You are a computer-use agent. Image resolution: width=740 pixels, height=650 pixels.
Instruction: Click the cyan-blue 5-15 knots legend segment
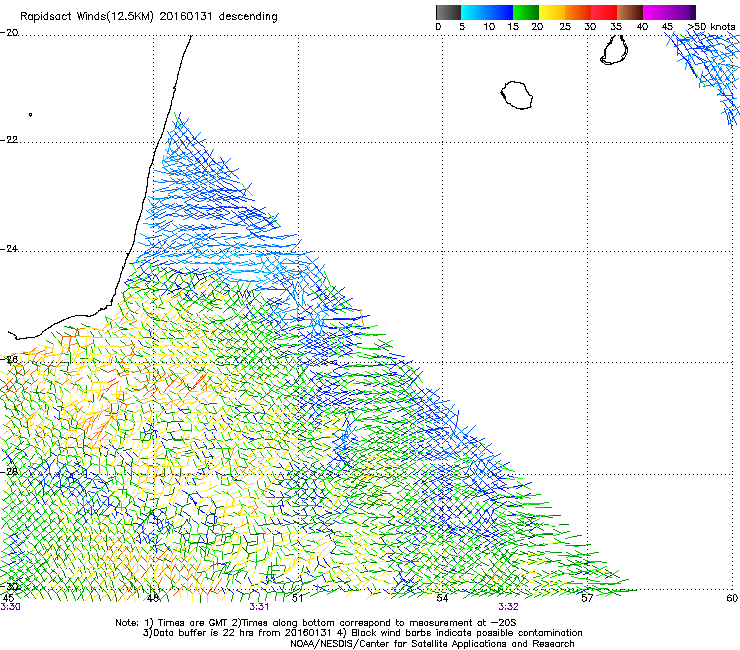tap(487, 12)
